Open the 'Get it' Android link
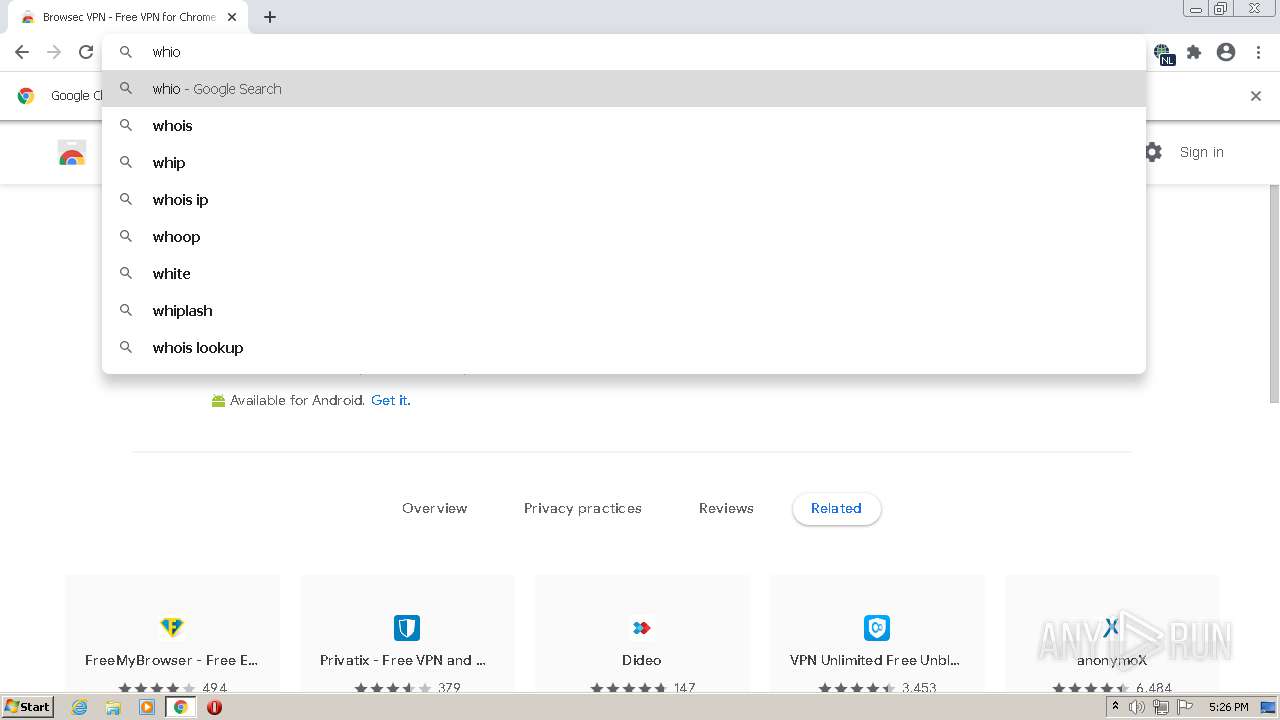Viewport: 1280px width, 720px height. pyautogui.click(x=390, y=400)
